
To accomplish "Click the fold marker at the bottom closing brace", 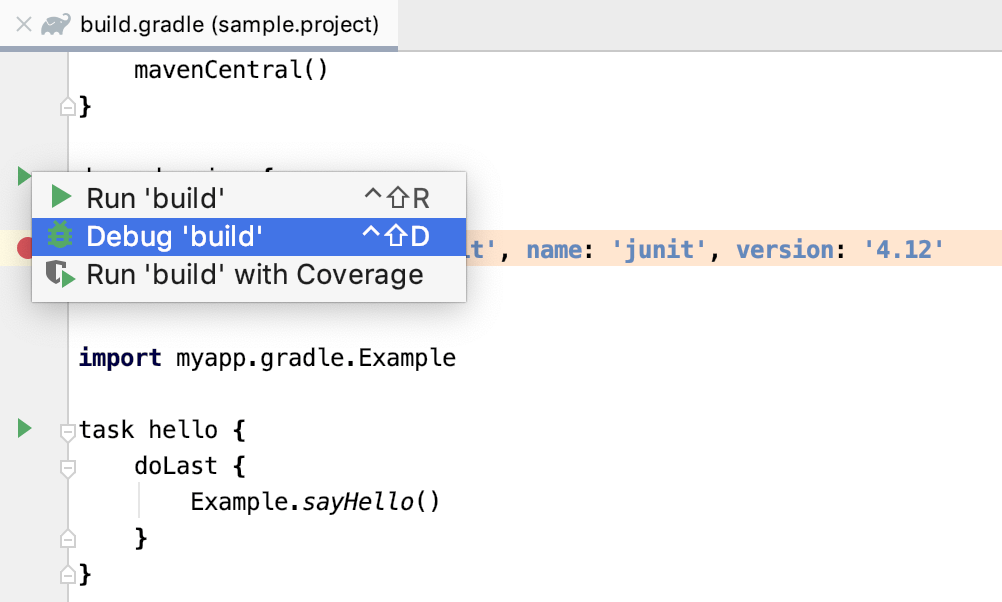I will (x=66, y=574).
